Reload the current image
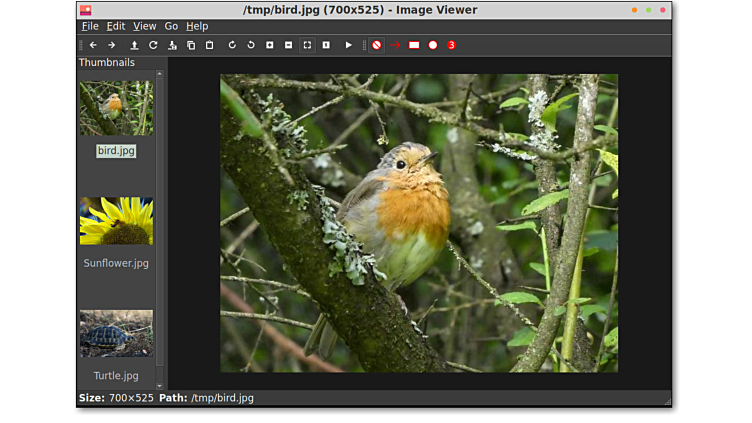 153,45
